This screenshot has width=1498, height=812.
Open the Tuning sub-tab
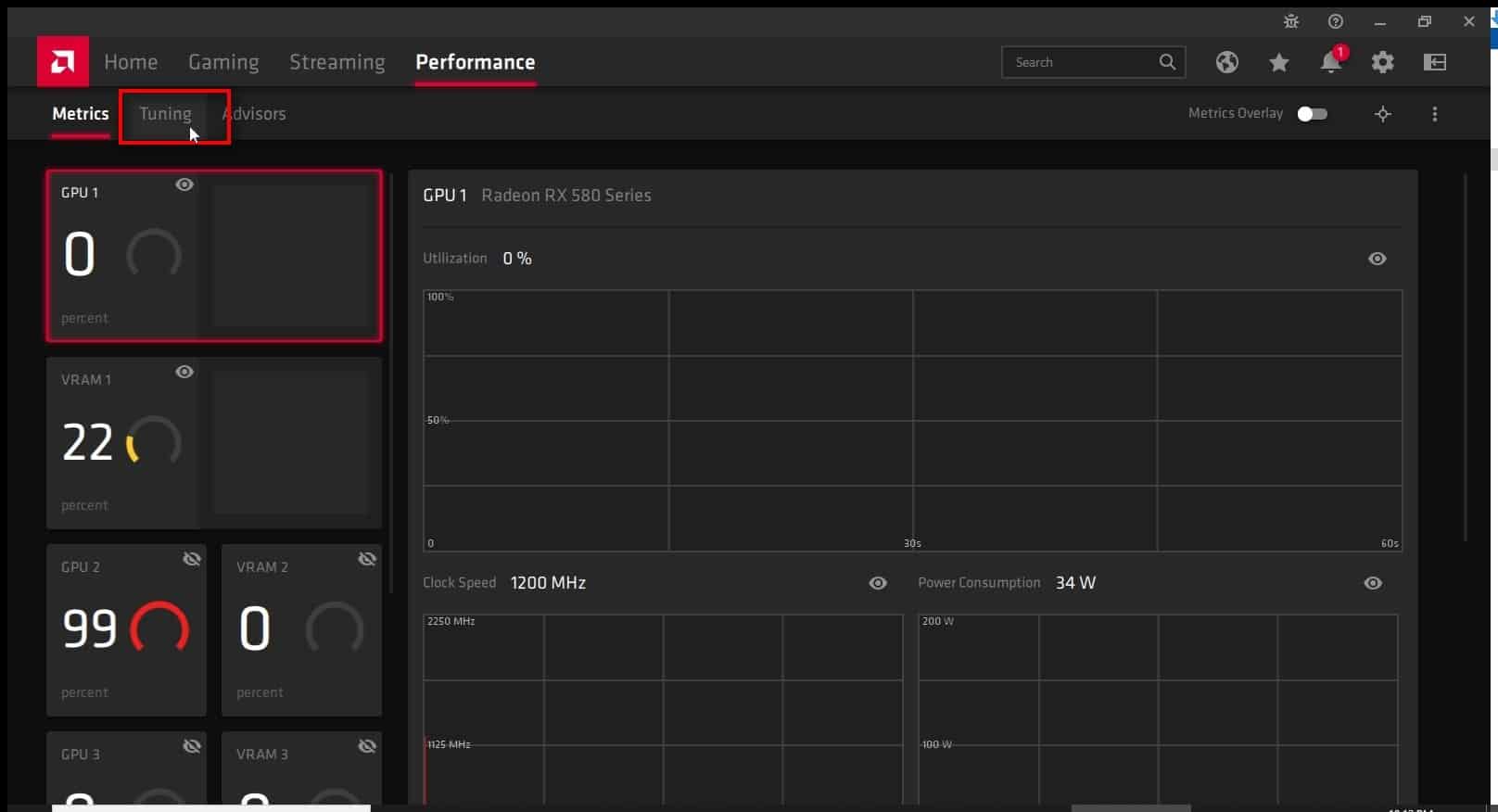click(165, 114)
